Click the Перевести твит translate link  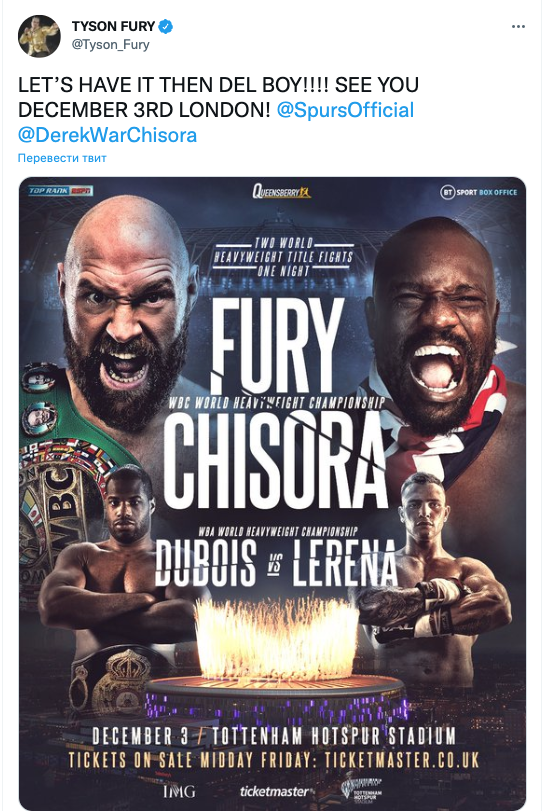pyautogui.click(x=62, y=158)
